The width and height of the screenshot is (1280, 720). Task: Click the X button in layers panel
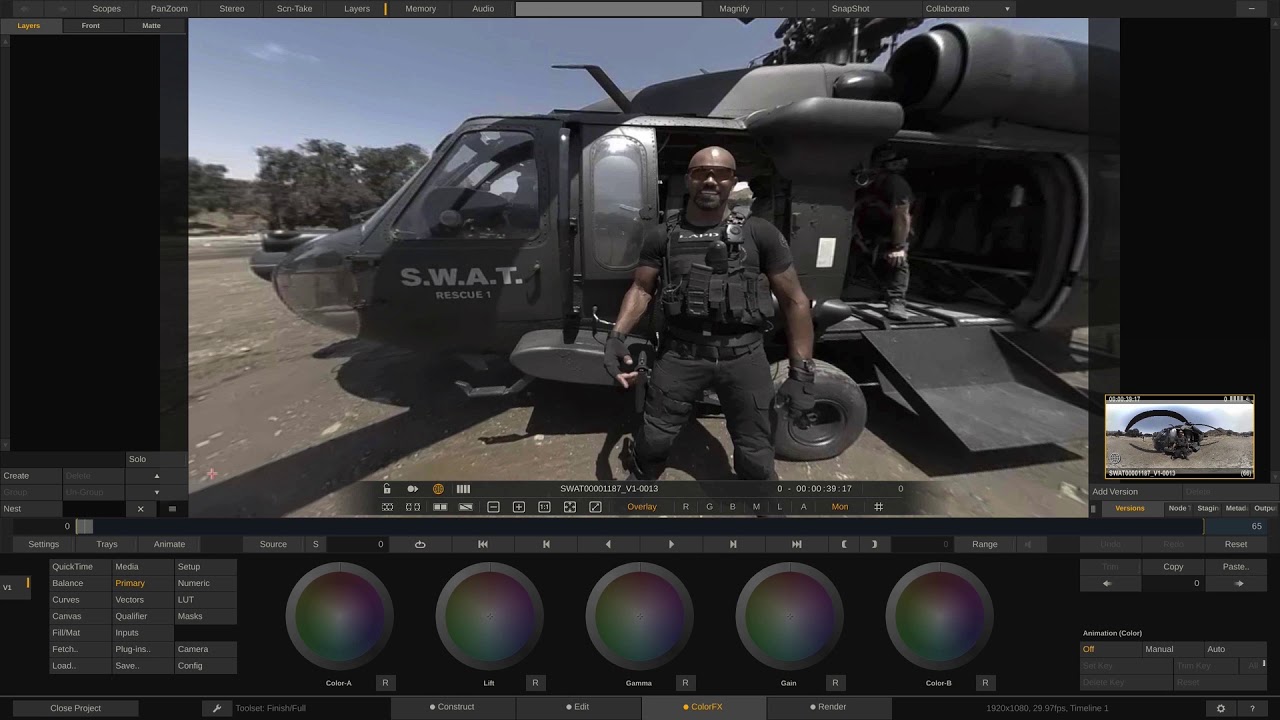(140, 509)
